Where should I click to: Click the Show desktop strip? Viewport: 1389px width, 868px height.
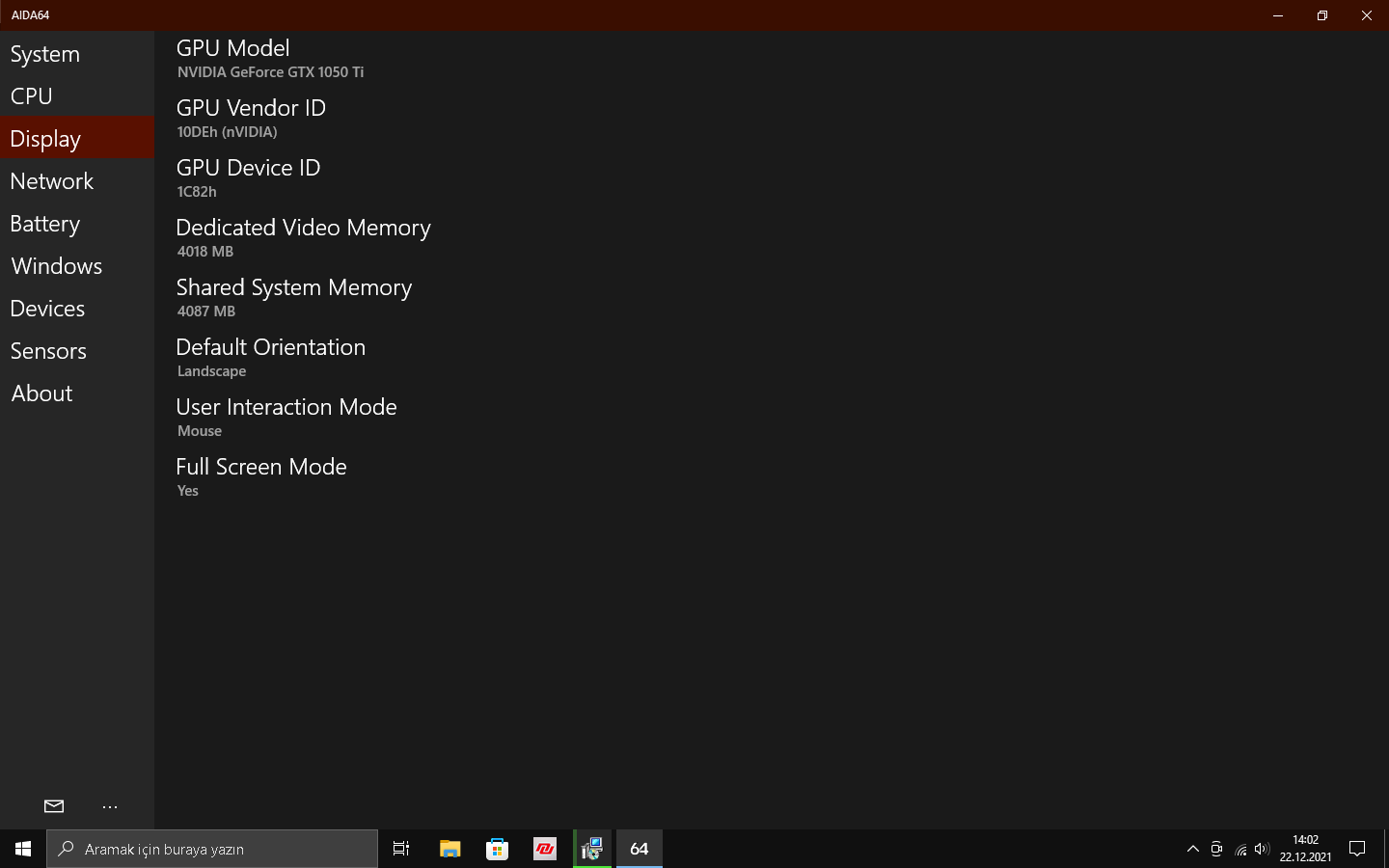click(1386, 849)
